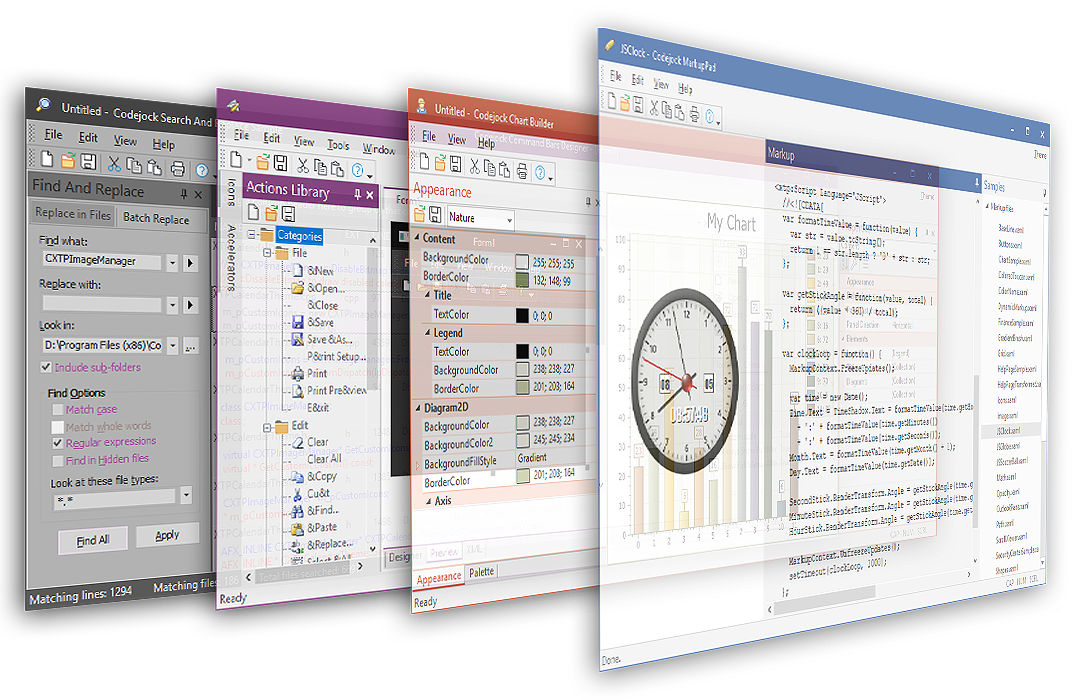1075x700 pixels.
Task: Click BackgroundFillStyle Gradient value in Appearance grid
Action: tap(532, 457)
